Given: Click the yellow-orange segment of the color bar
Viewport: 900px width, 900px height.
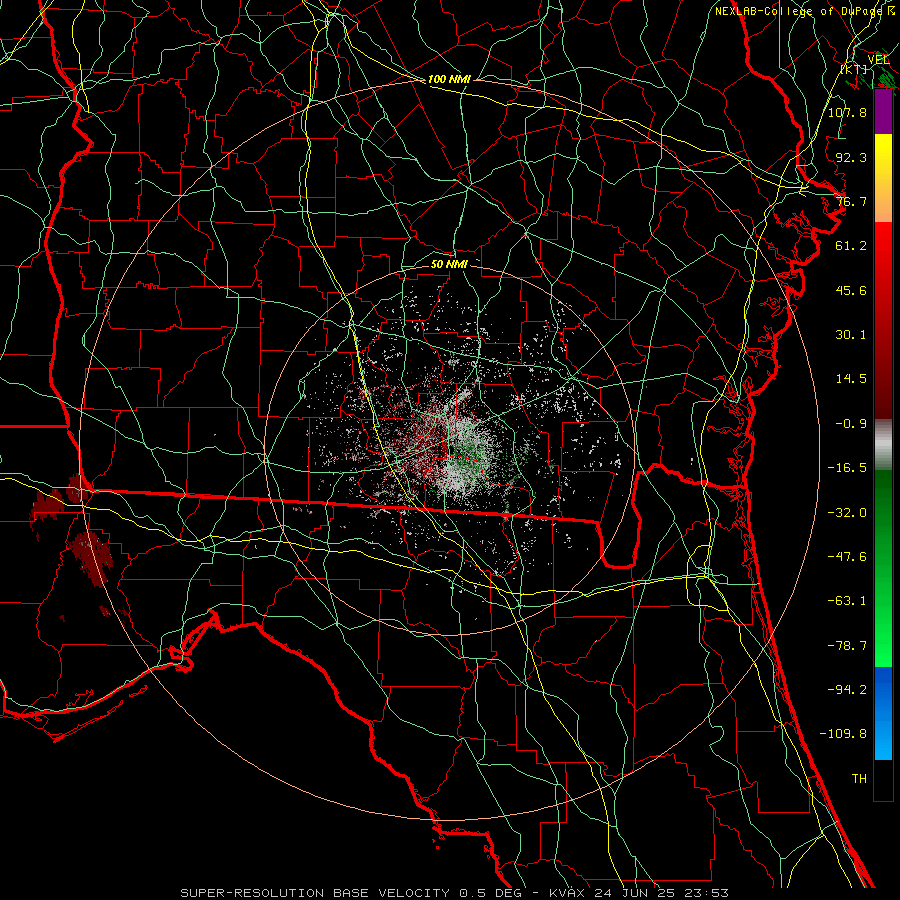Looking at the screenshot, I should tap(883, 178).
